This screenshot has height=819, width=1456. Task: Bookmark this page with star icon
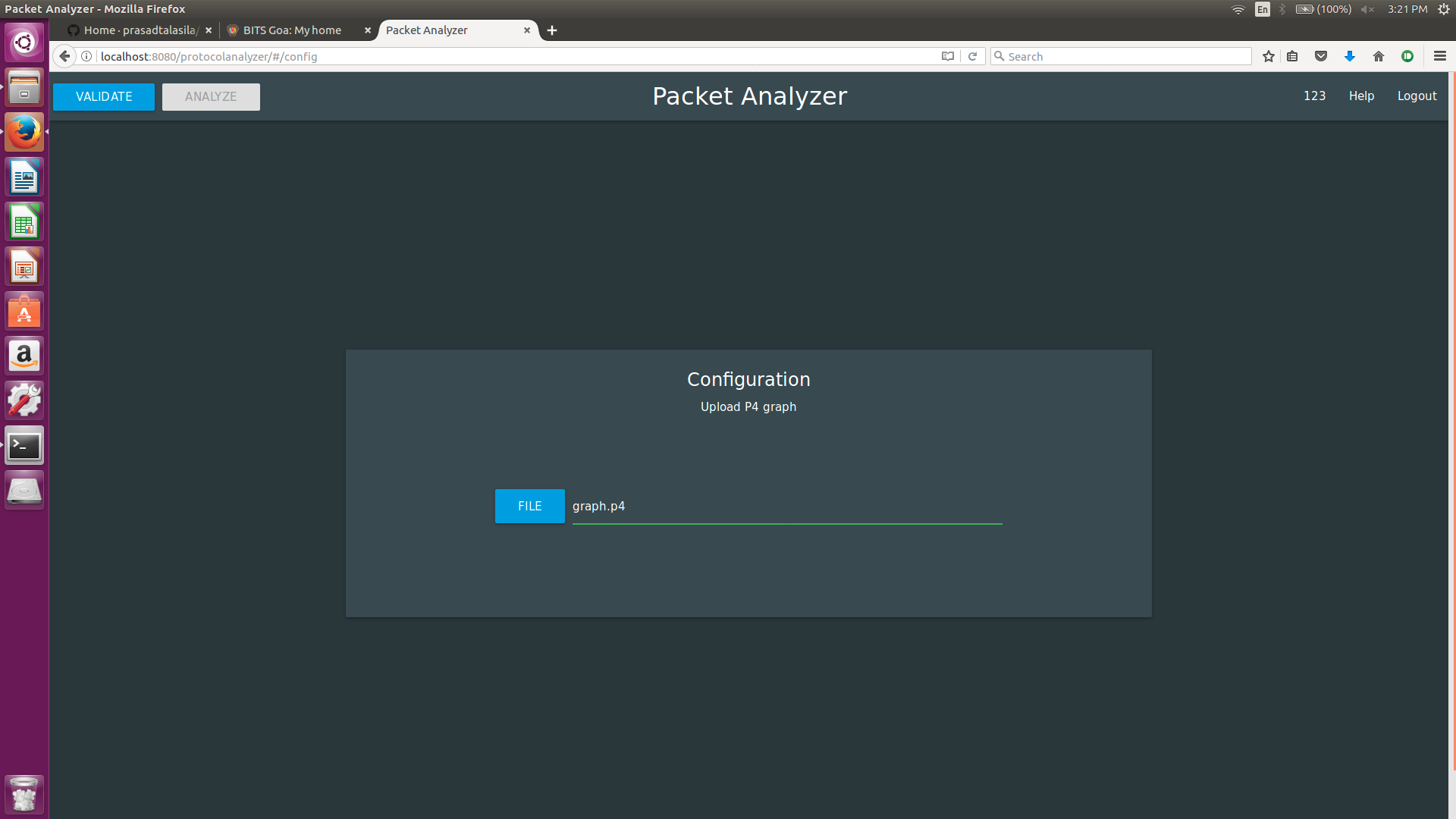coord(1268,56)
